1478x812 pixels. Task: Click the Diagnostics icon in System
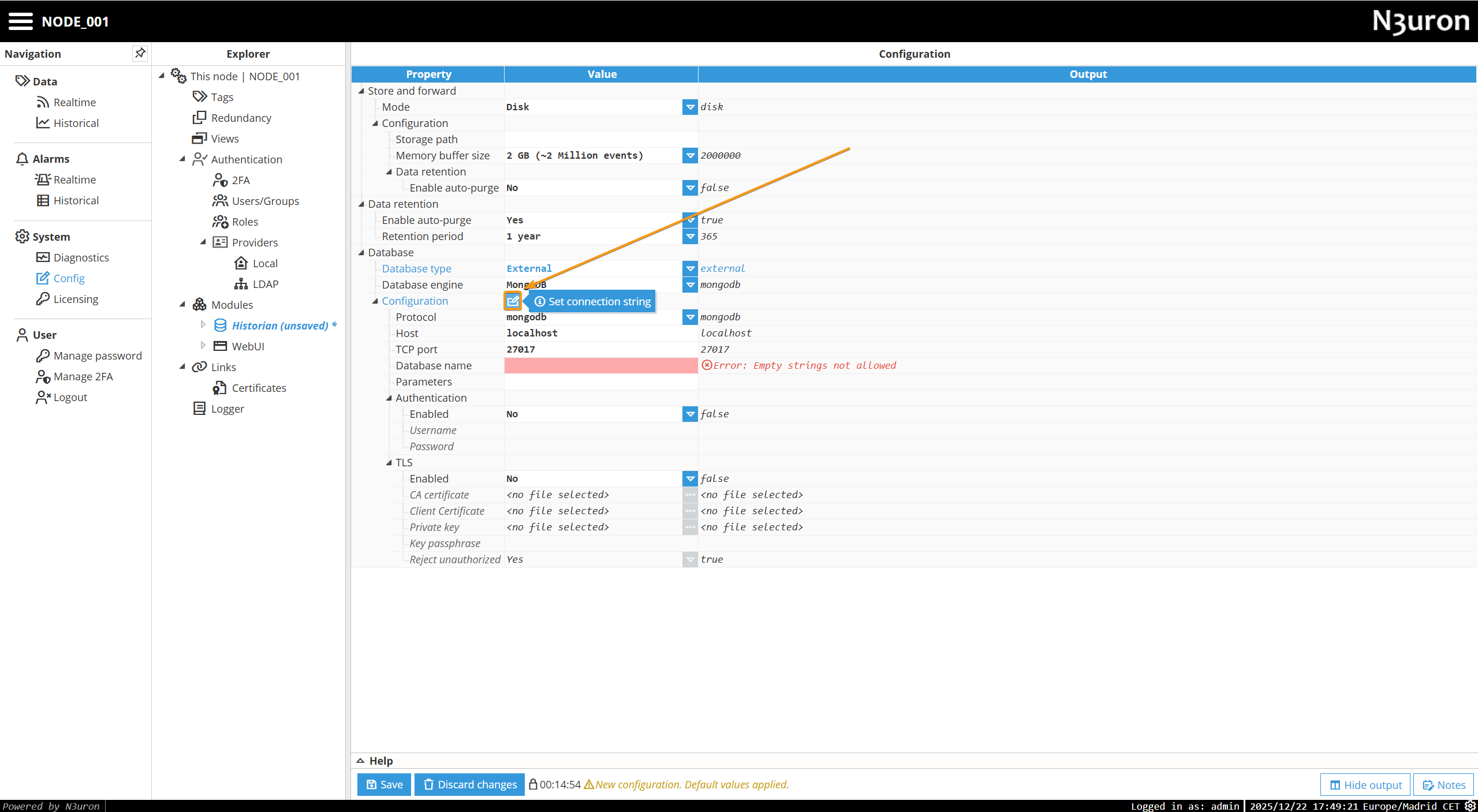[x=43, y=257]
